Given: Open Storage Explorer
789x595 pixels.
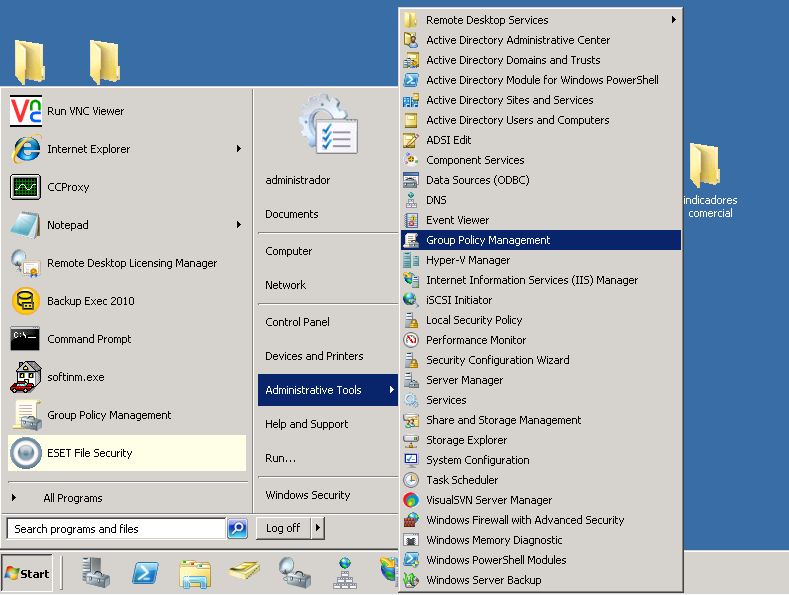Looking at the screenshot, I should [541, 440].
